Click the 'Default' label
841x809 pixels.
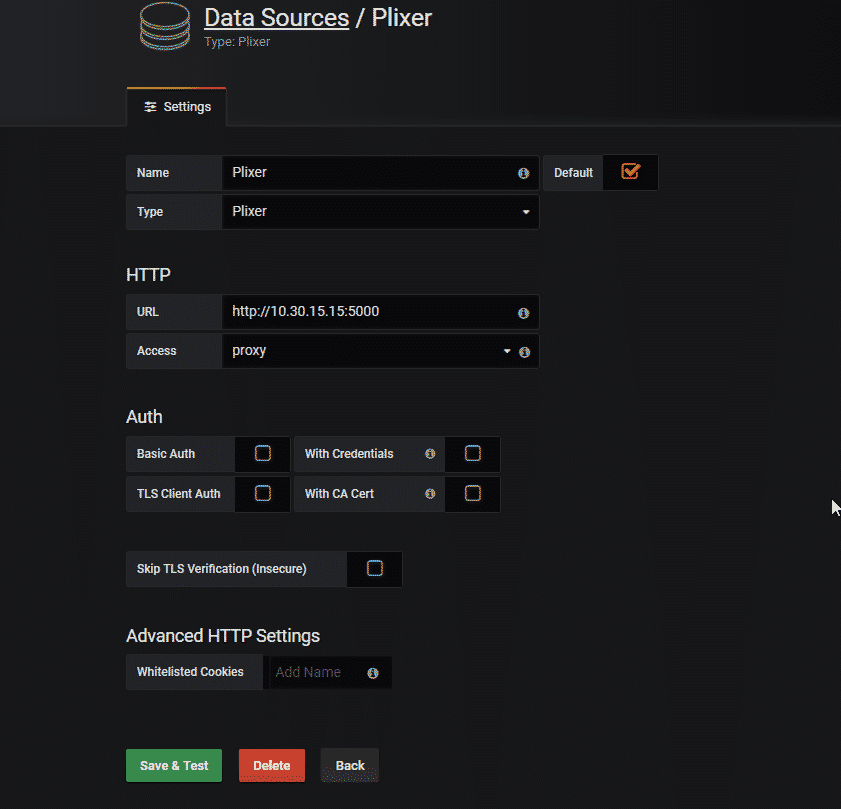(x=573, y=173)
